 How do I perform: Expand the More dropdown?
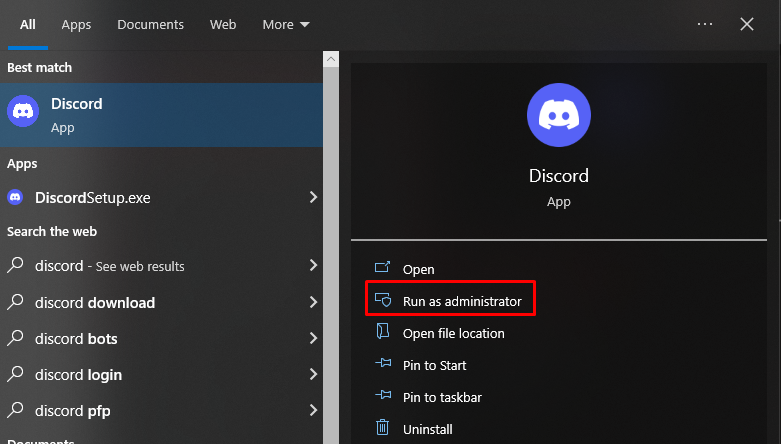[286, 24]
